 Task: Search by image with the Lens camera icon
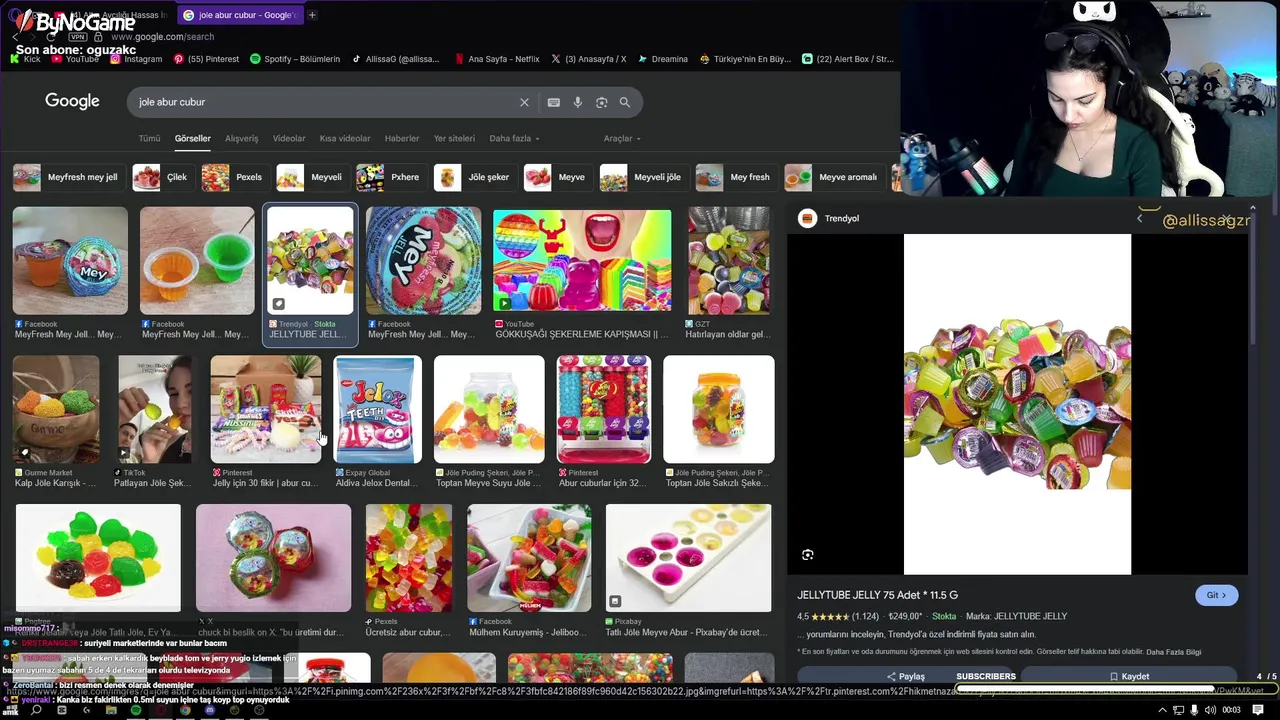(x=601, y=102)
